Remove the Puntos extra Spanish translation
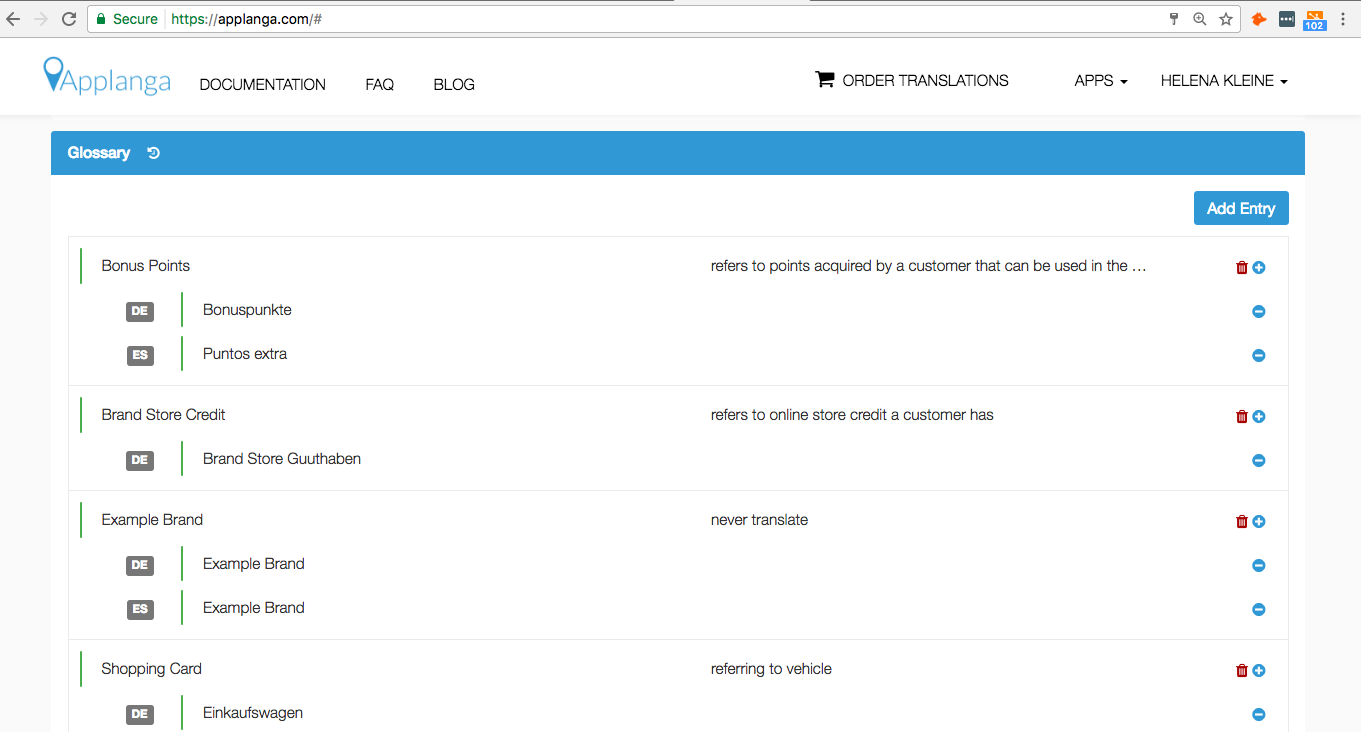The width and height of the screenshot is (1361, 732). pos(1259,355)
